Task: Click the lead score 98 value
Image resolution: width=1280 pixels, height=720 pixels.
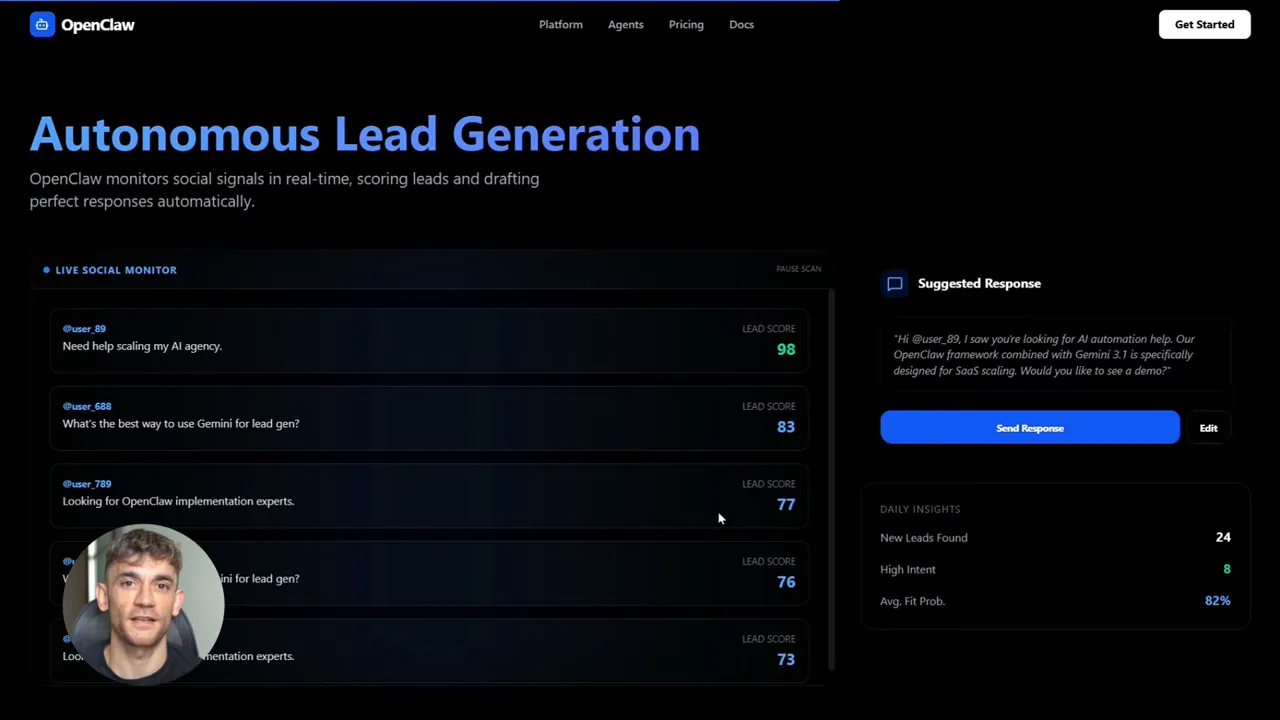Action: click(x=786, y=349)
